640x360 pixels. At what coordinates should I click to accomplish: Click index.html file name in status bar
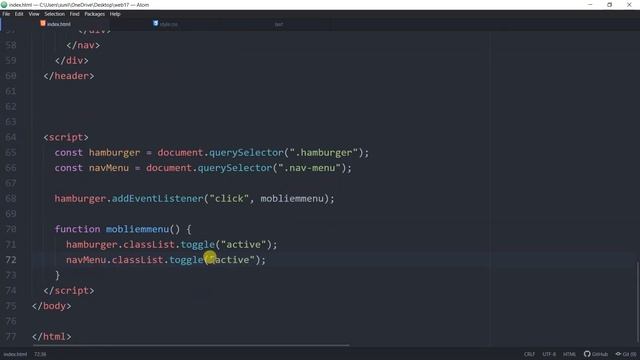pos(16,354)
